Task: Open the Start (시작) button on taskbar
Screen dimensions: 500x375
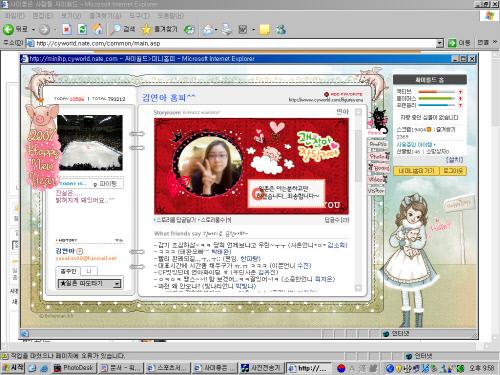Action: (13, 368)
